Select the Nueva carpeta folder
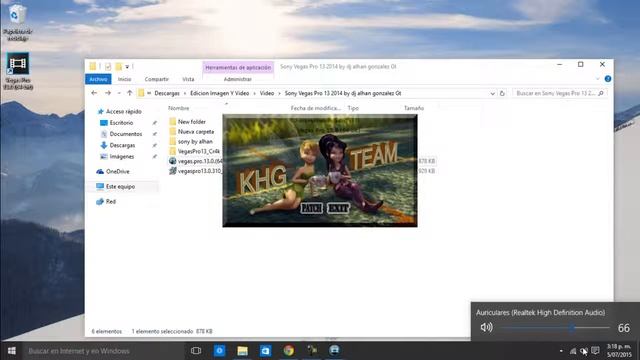Image resolution: width=640 pixels, height=360 pixels. tap(191, 131)
